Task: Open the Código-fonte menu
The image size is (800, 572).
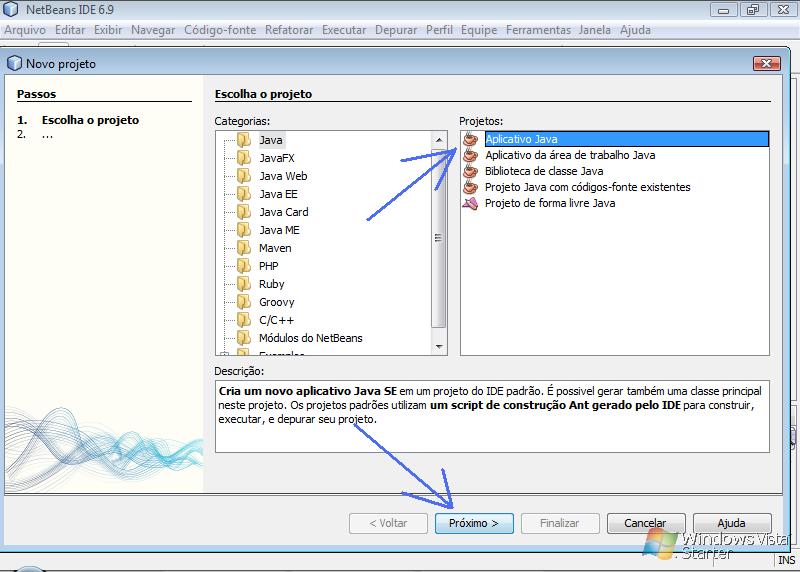Action: pos(220,30)
